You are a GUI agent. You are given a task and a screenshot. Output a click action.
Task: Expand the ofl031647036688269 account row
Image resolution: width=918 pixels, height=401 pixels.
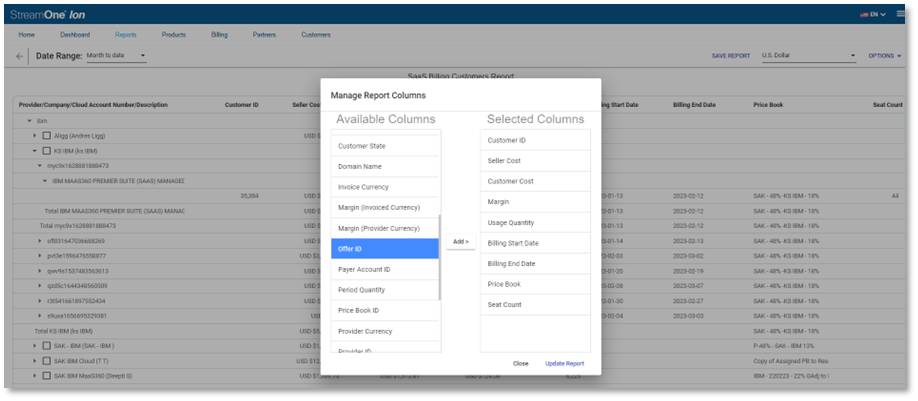(x=40, y=241)
